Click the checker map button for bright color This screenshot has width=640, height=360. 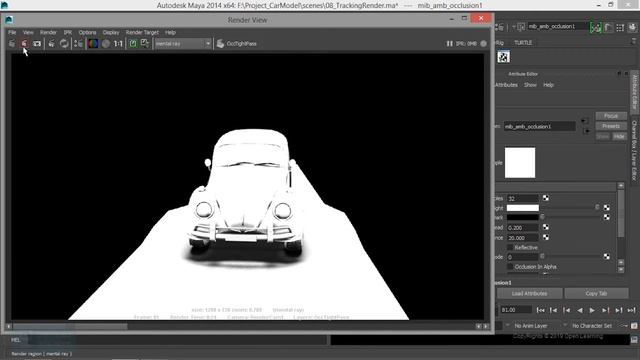pyautogui.click(x=607, y=208)
